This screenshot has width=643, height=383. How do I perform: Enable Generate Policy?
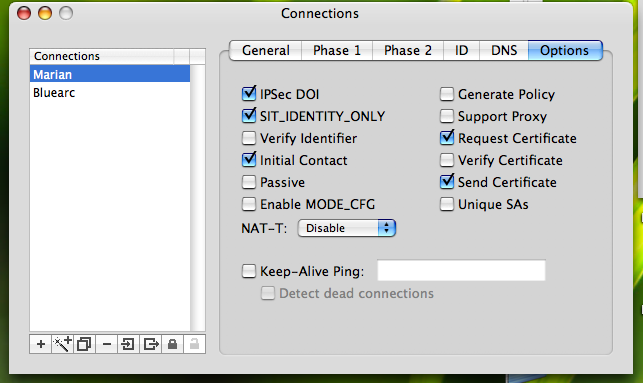point(447,94)
